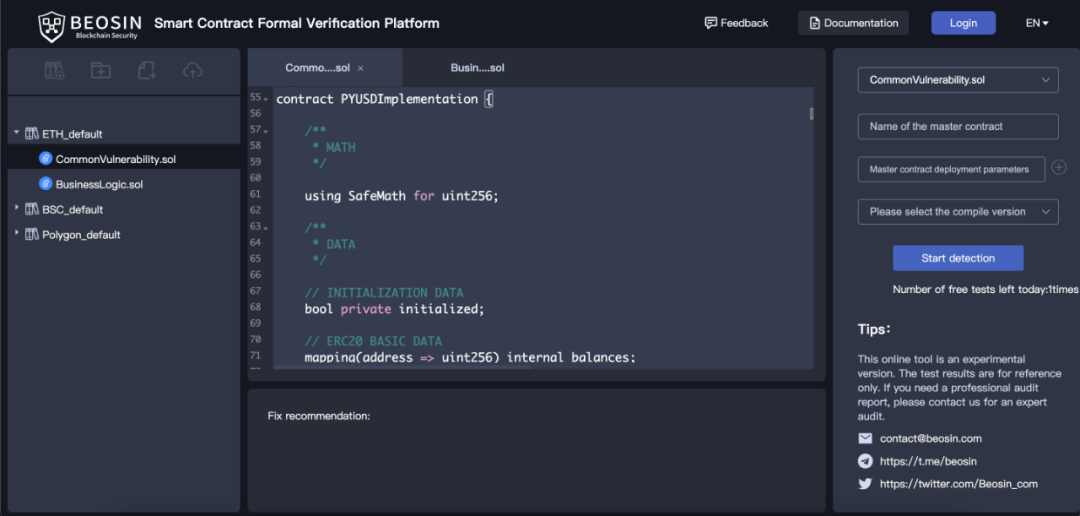Click the comment "// INITIALIZATION DATA"
Viewport: 1080px width, 516px height.
[x=385, y=292]
